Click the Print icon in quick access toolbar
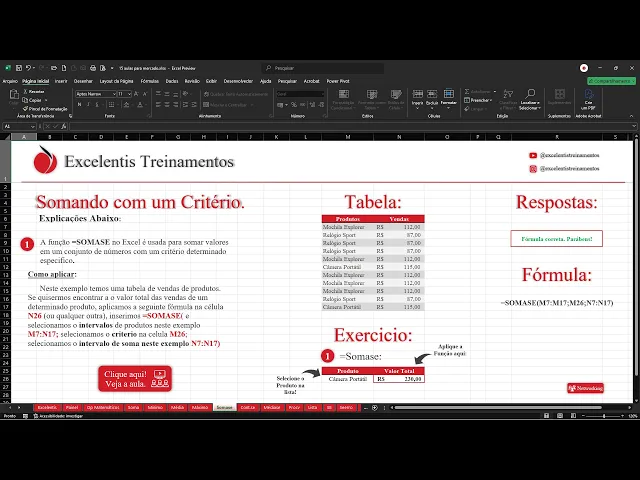The image size is (640, 480). tap(93, 68)
